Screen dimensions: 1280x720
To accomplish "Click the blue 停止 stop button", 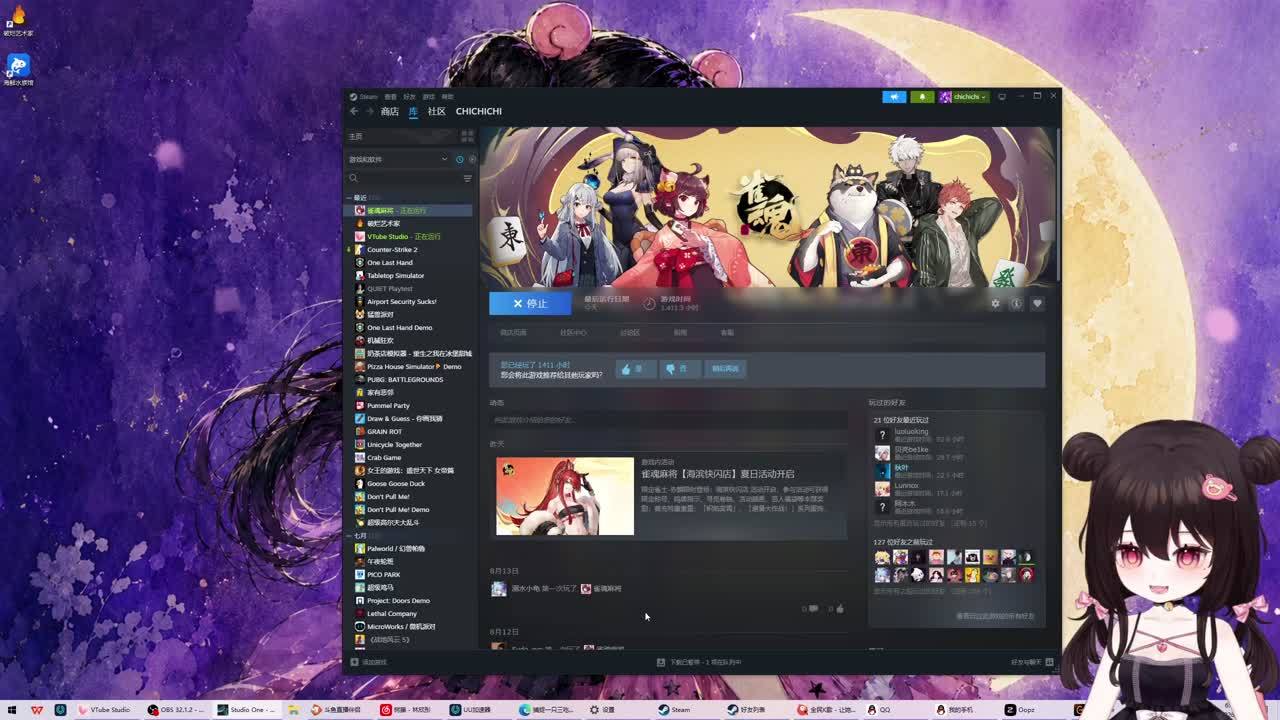I will pos(530,303).
